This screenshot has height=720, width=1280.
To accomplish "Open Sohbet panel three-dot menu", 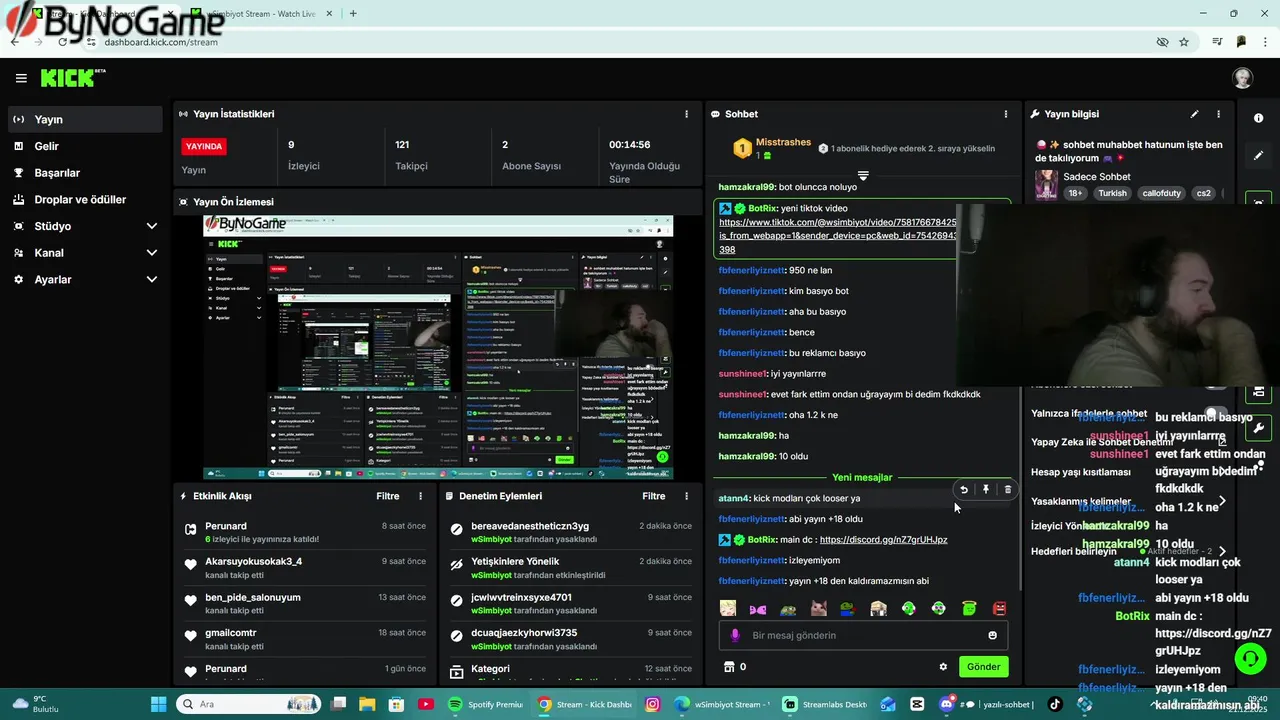I will point(1006,114).
